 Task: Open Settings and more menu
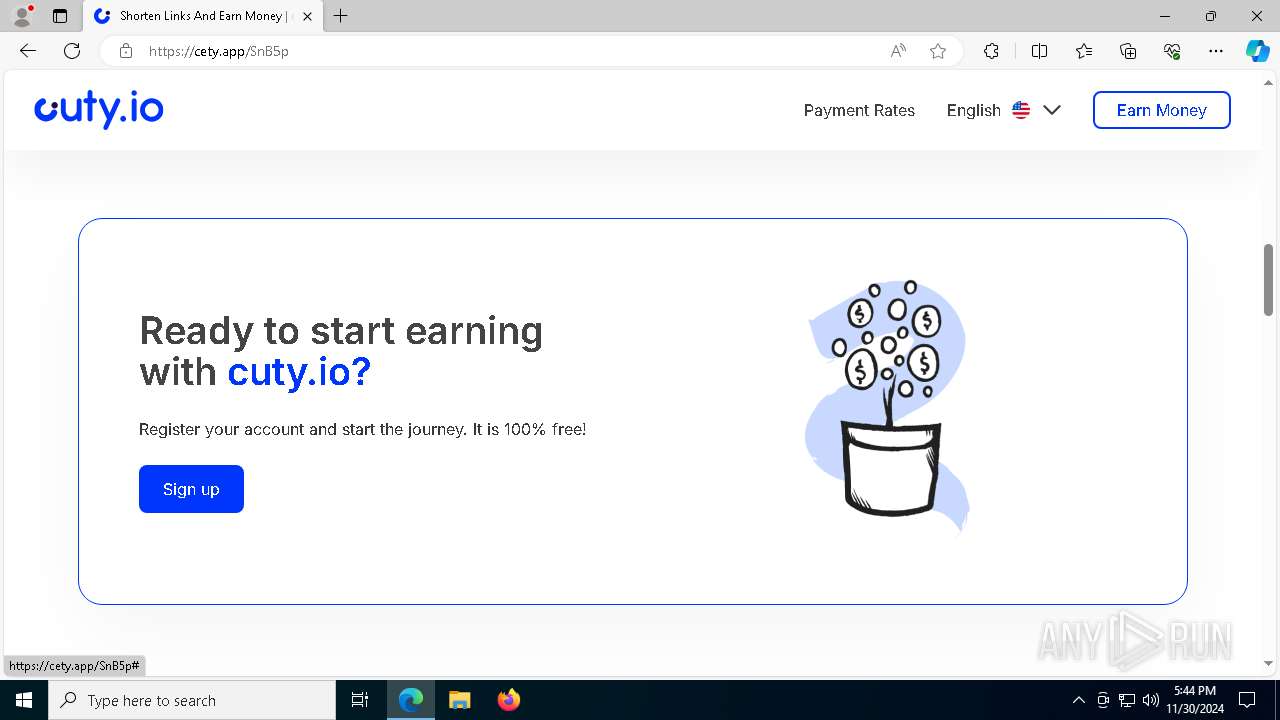pyautogui.click(x=1216, y=51)
